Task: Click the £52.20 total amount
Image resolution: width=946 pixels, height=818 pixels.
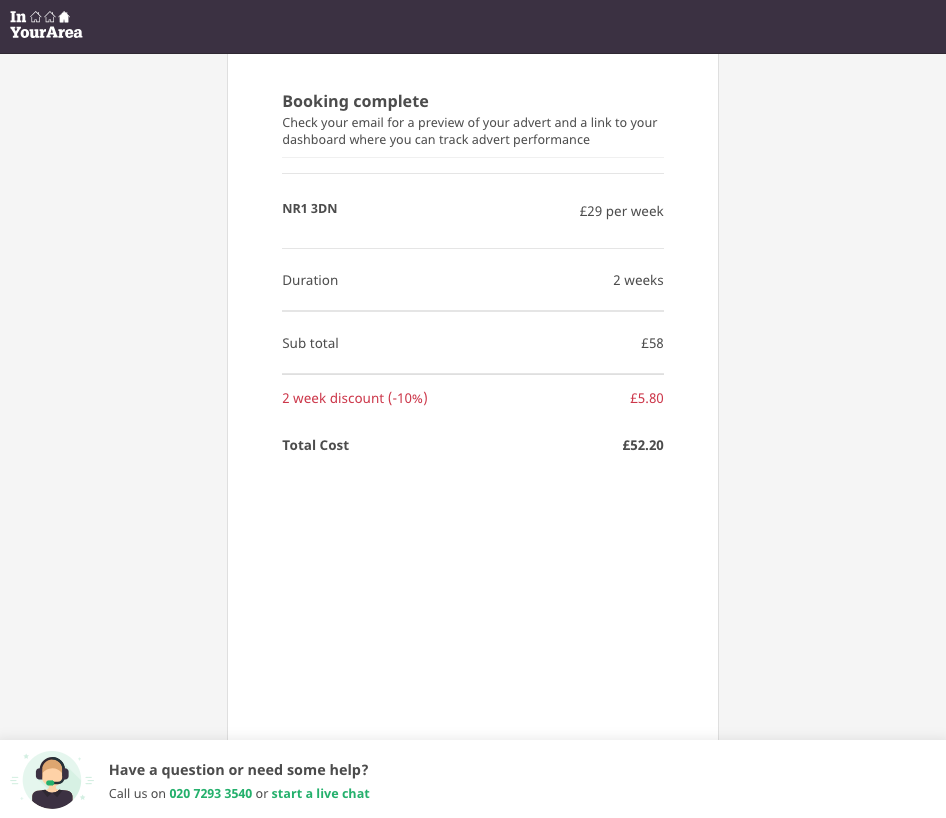Action: 643,445
